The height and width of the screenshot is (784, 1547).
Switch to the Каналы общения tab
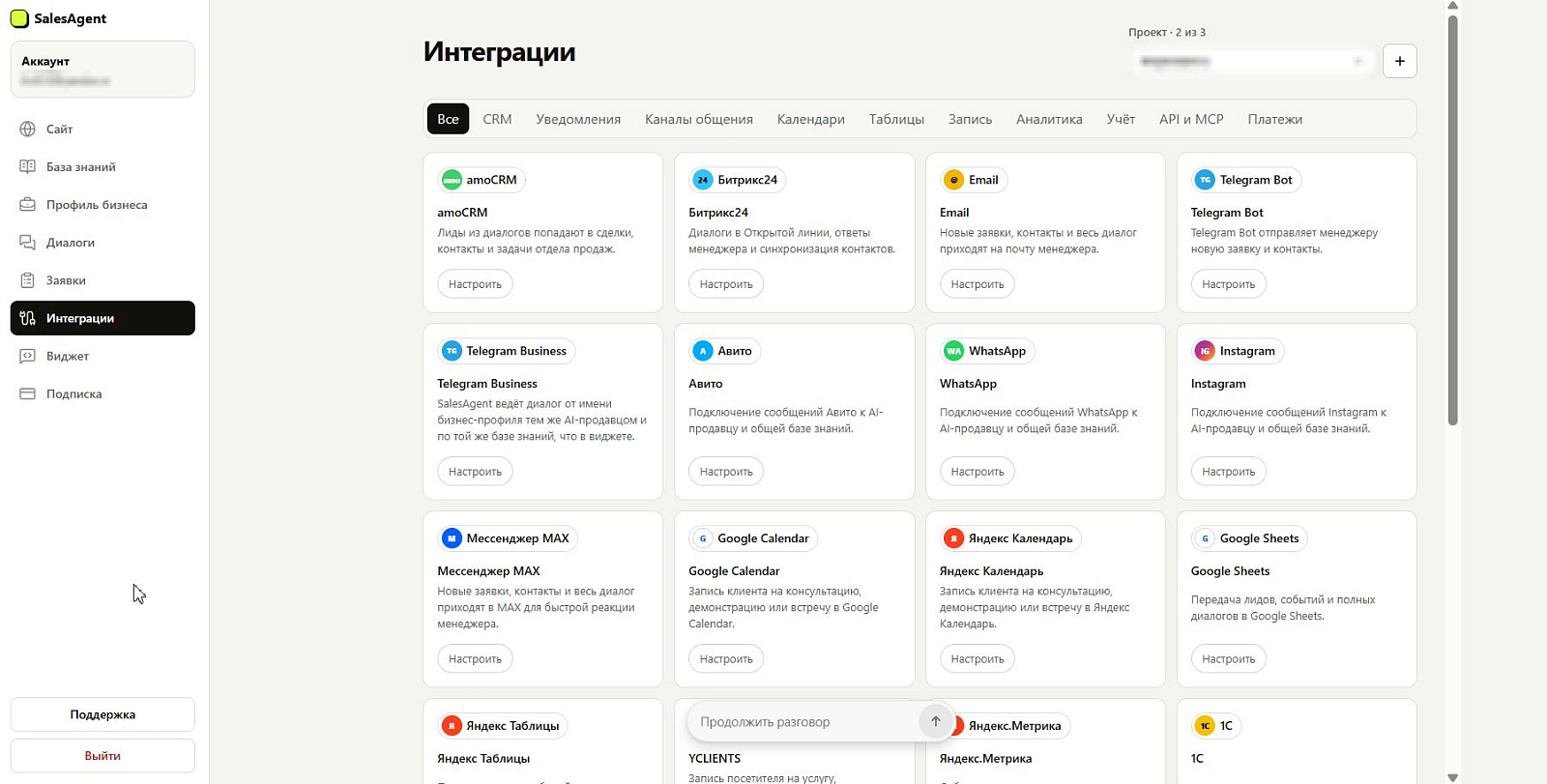[x=699, y=119]
